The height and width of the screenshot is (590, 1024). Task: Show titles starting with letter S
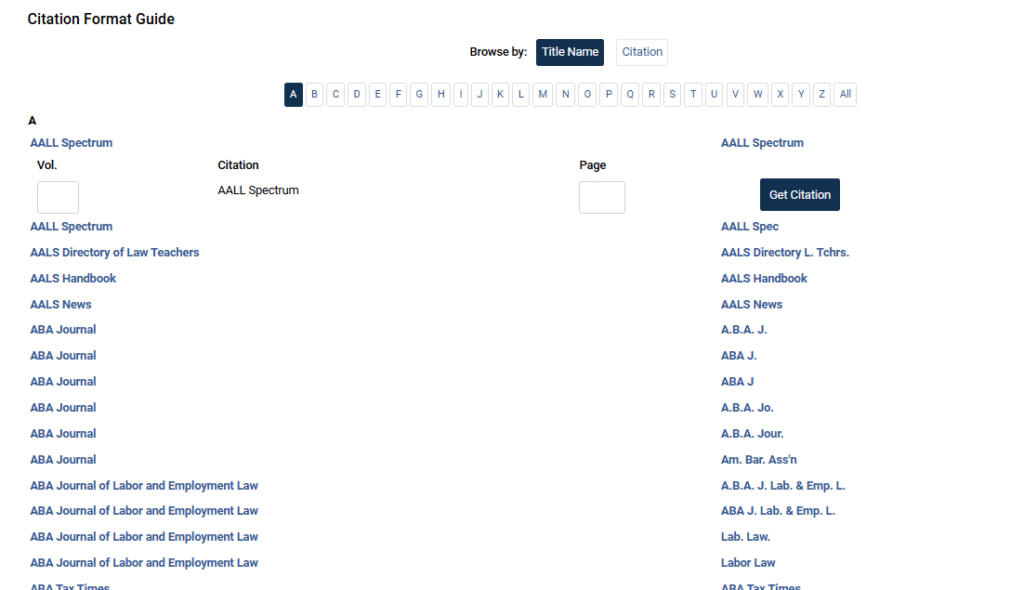coord(672,95)
